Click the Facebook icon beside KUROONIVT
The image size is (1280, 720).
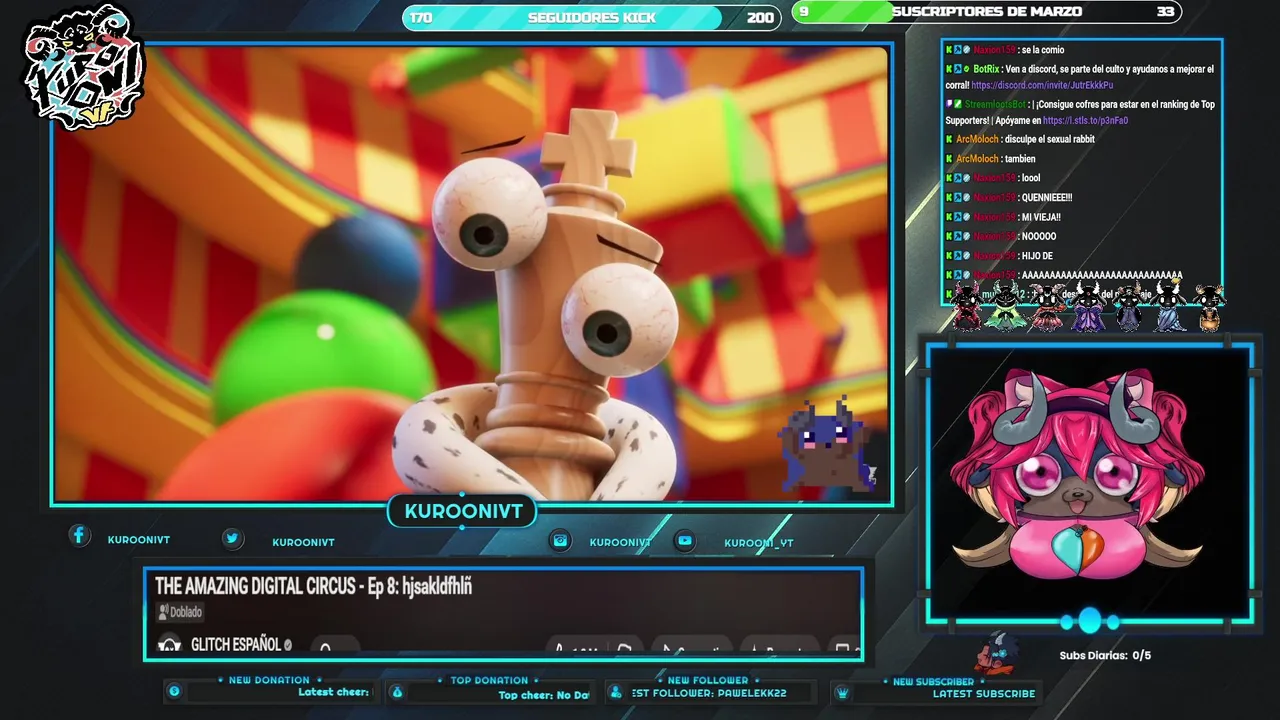(x=80, y=536)
